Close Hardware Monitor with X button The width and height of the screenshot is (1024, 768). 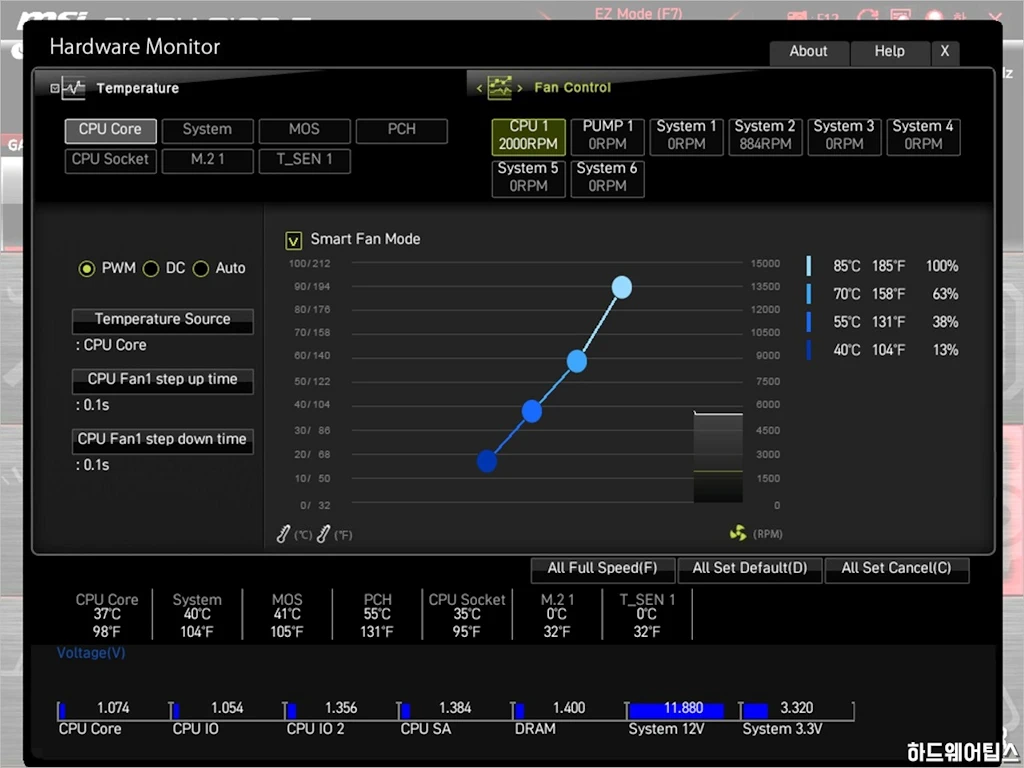tap(945, 52)
